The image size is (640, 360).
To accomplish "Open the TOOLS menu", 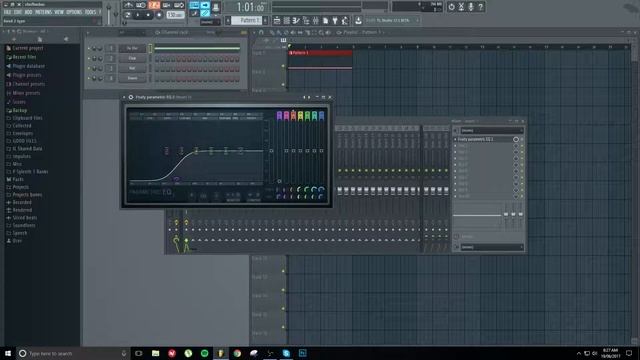I will click(90, 12).
